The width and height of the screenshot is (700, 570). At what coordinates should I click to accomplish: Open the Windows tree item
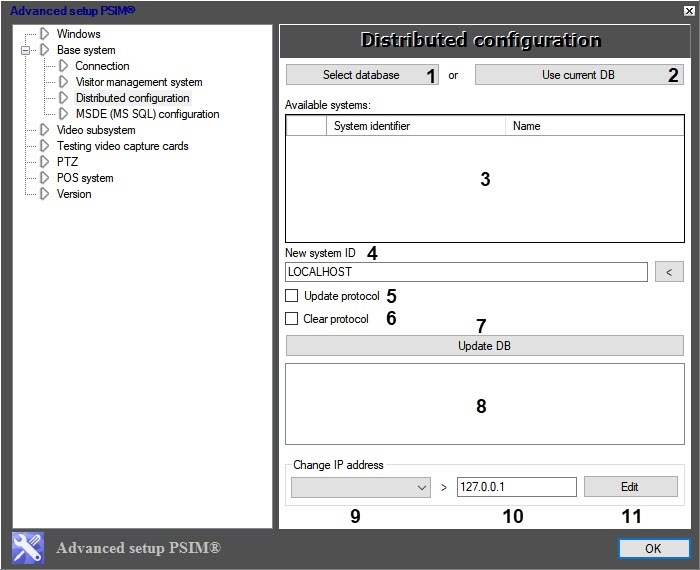click(x=79, y=34)
